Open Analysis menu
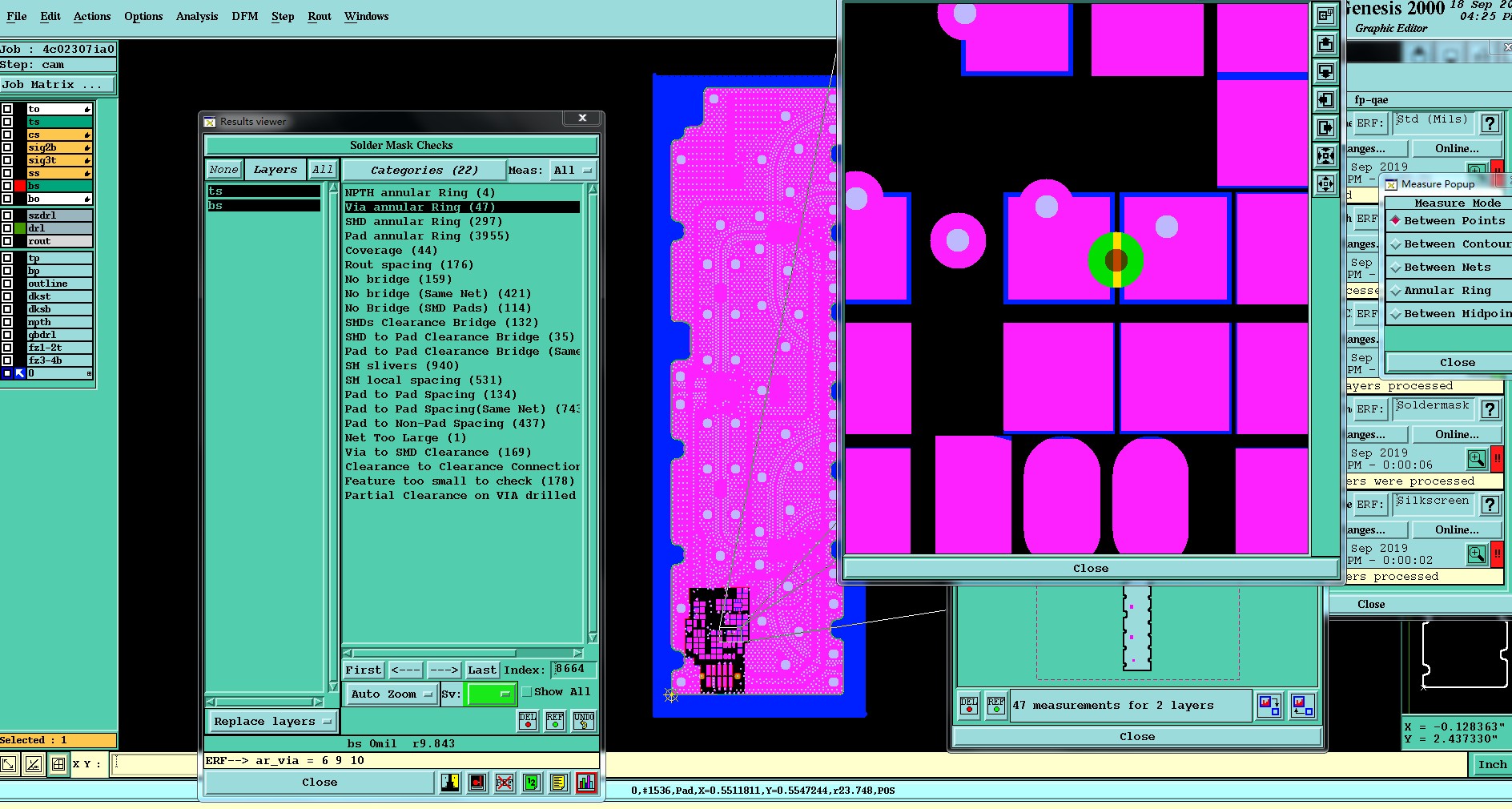1512x809 pixels. tap(197, 16)
